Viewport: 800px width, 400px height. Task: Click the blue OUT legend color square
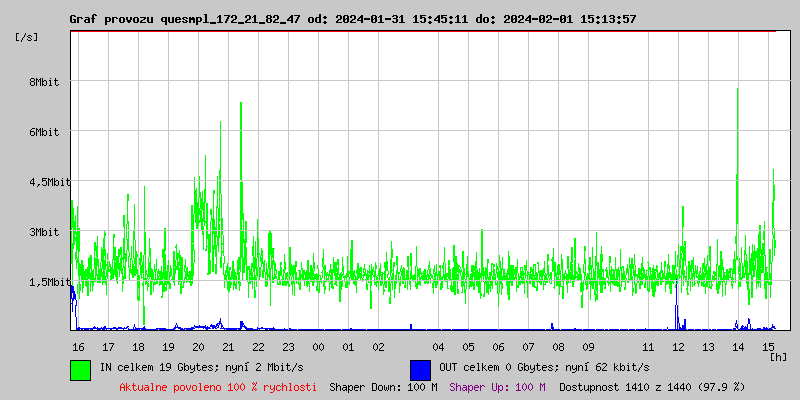pos(420,369)
